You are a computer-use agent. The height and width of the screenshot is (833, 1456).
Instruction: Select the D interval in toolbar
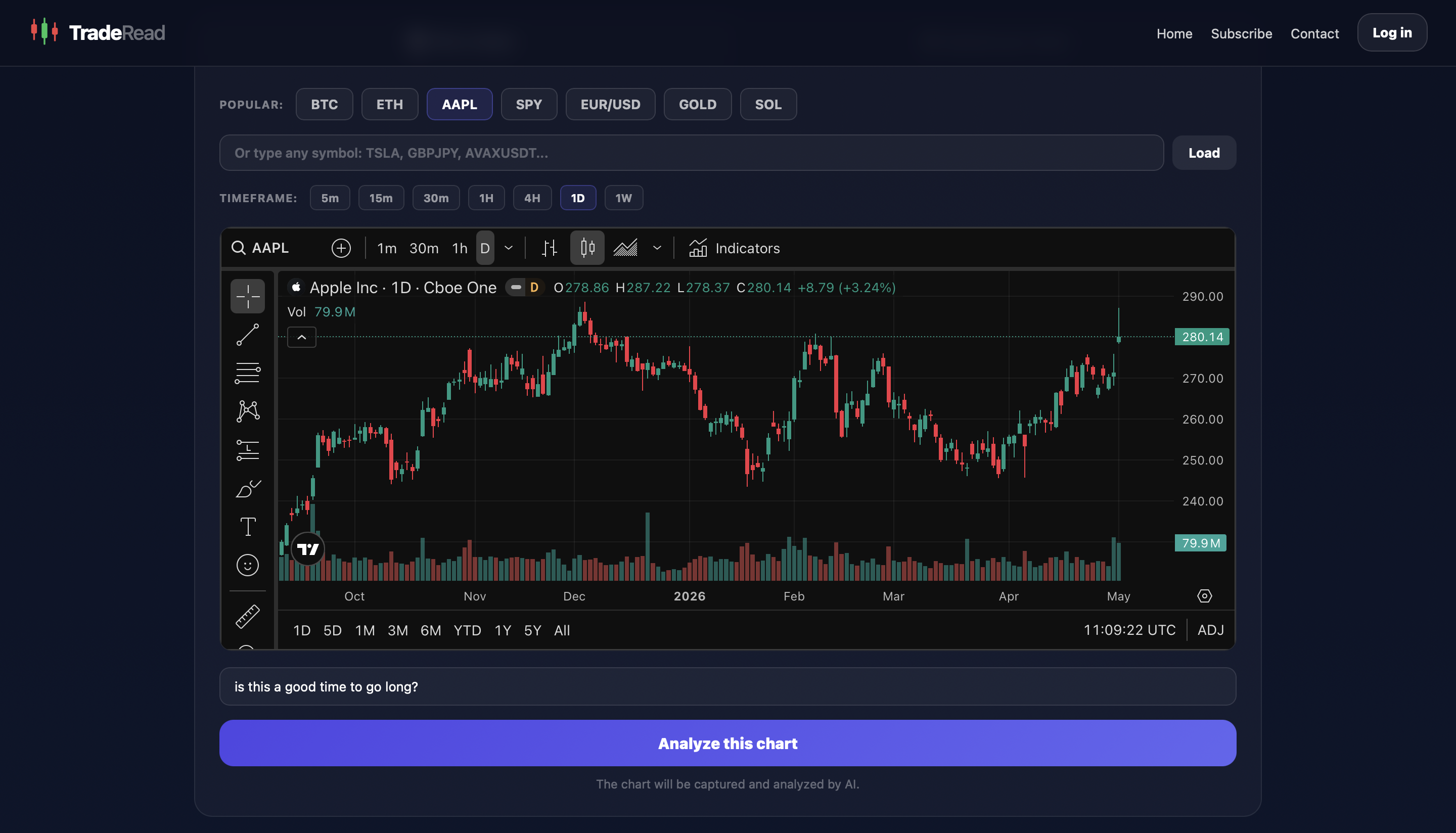point(485,248)
